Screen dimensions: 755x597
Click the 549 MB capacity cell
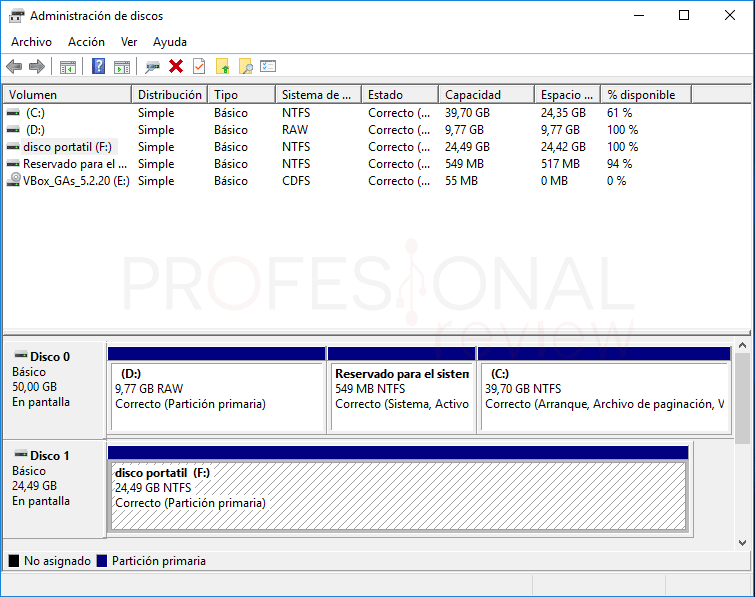464,164
